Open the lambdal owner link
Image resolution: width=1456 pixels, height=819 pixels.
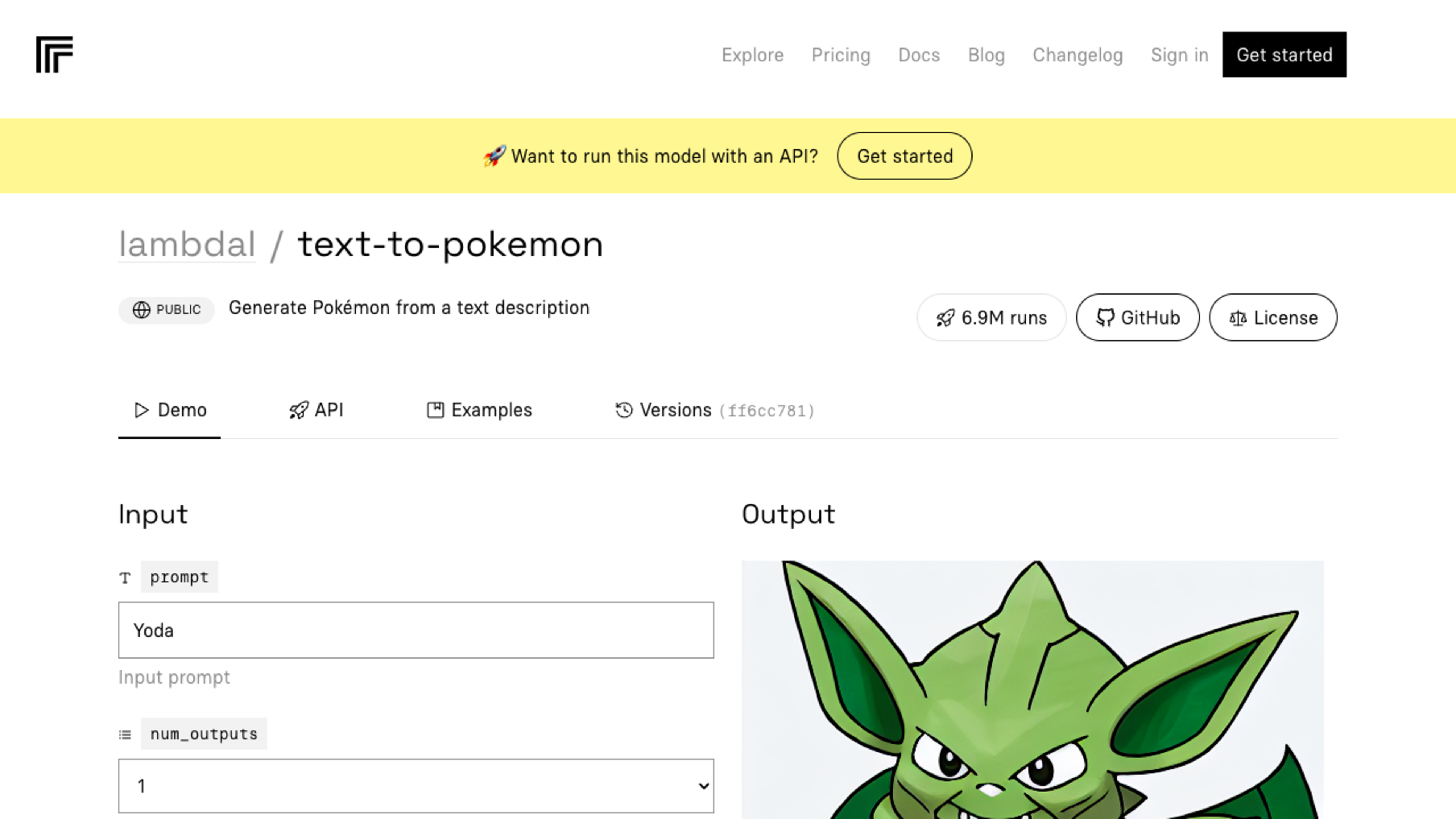pos(187,244)
